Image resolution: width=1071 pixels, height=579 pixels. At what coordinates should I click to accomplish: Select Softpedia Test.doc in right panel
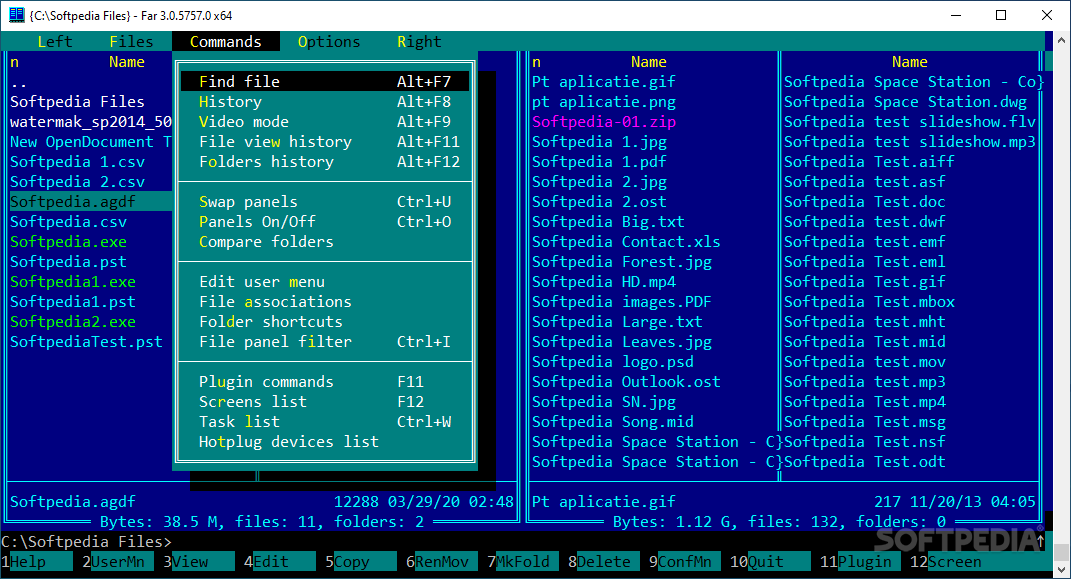click(865, 201)
